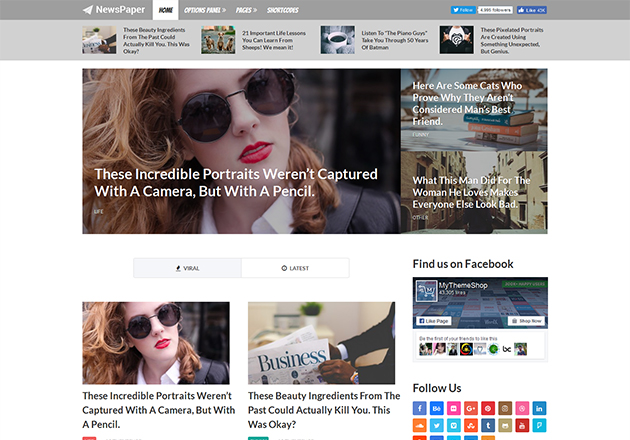Click the FUNNY category label
Screen dimensions: 630x440
coord(421,135)
